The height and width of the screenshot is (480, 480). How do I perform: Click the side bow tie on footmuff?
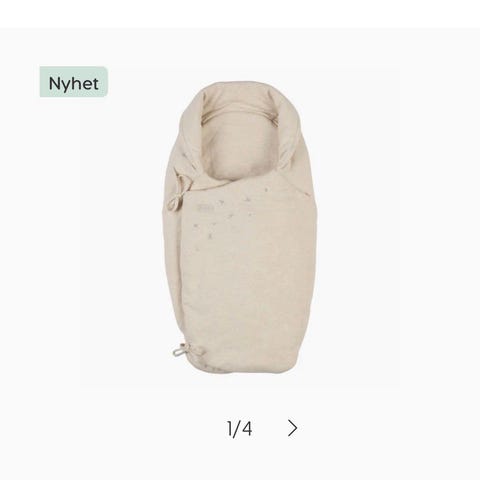click(x=177, y=196)
